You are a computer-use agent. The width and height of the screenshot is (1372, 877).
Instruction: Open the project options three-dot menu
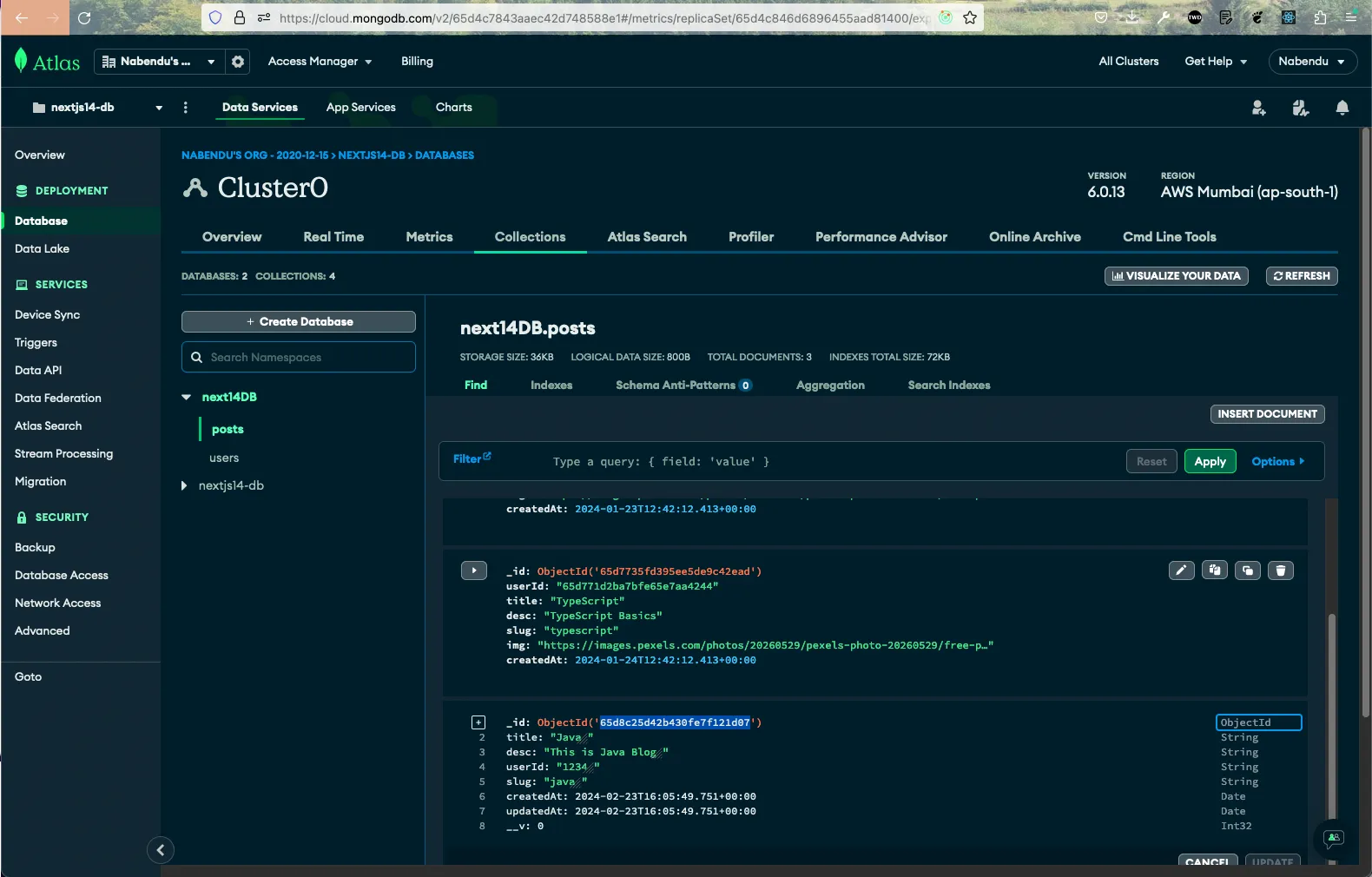185,108
